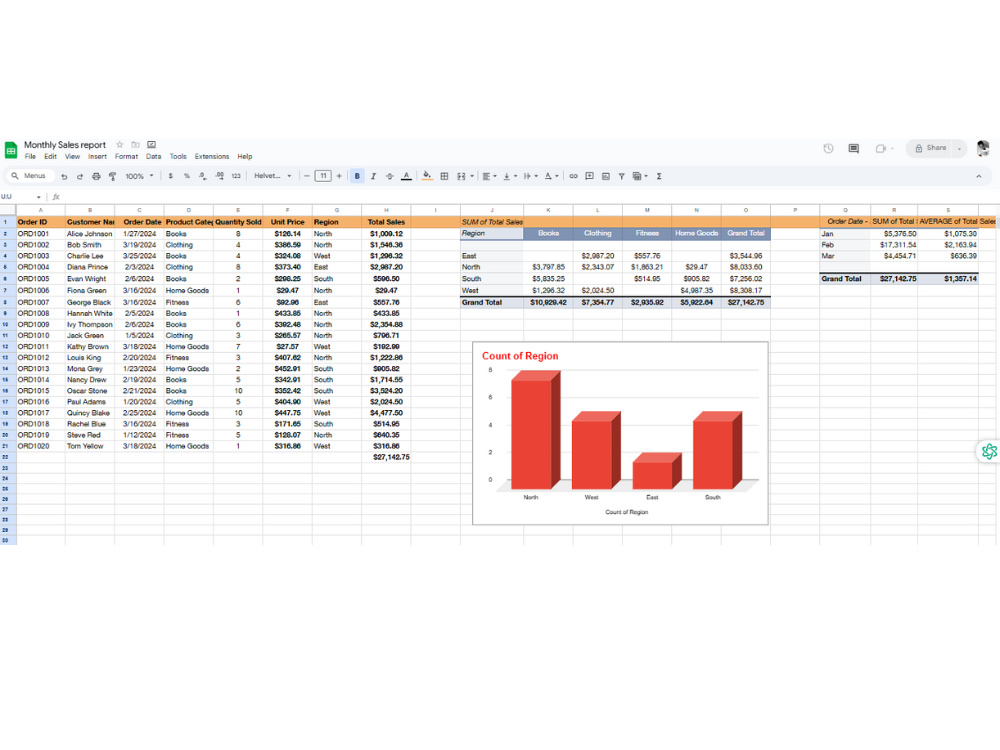
Task: Open the Data menu
Action: coord(154,156)
